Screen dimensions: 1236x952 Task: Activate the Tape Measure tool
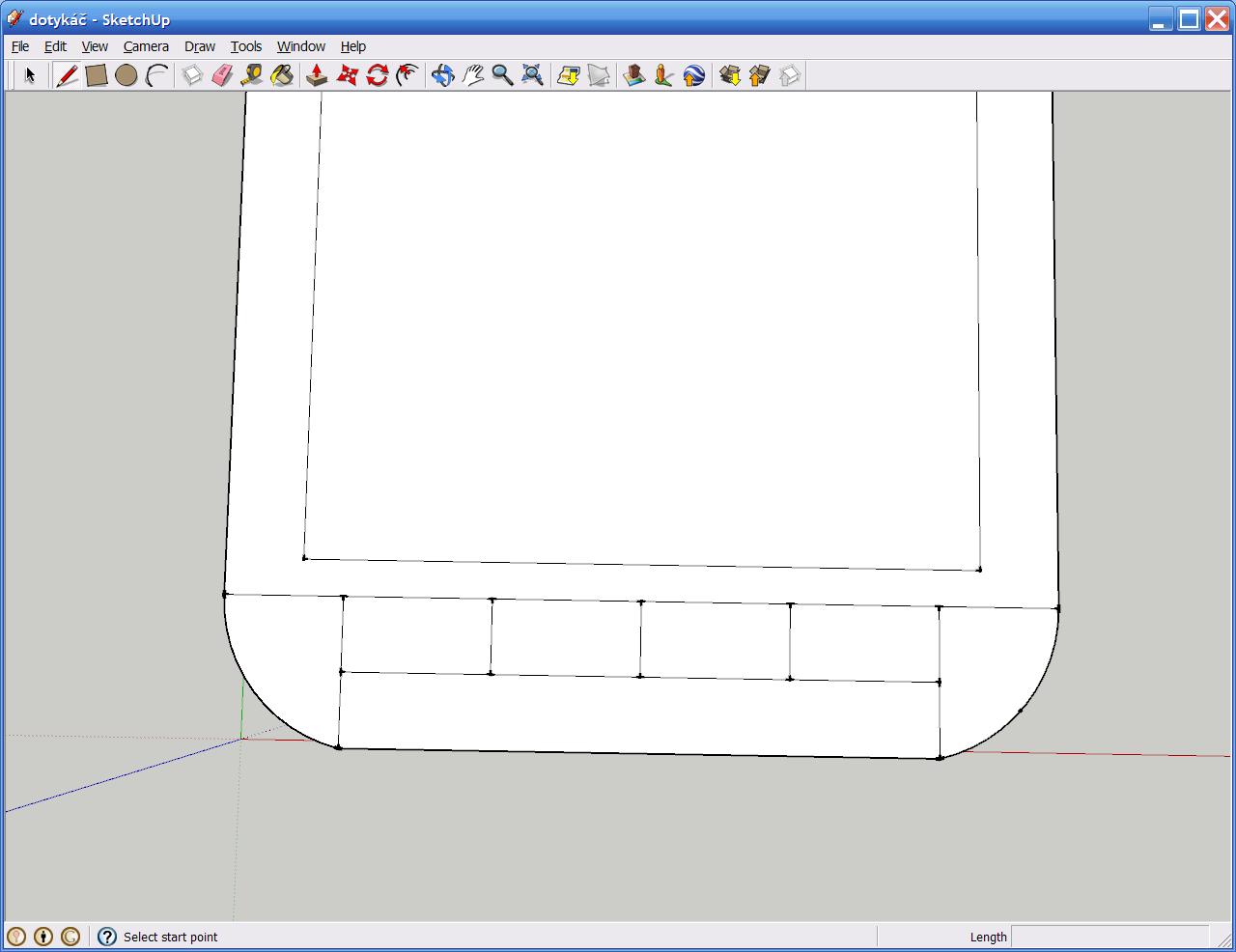[252, 75]
